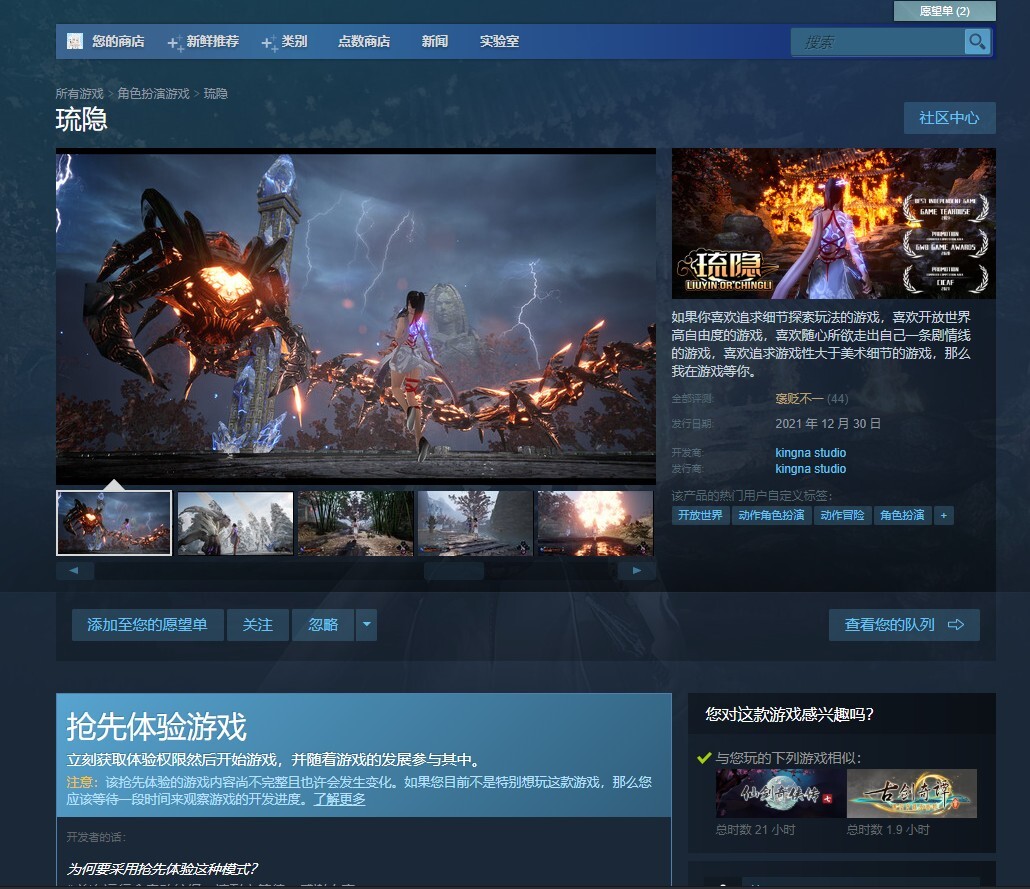The image size is (1030, 889).
Task: Open the 仙剑奇侠传 similar game capsule
Action: (780, 794)
